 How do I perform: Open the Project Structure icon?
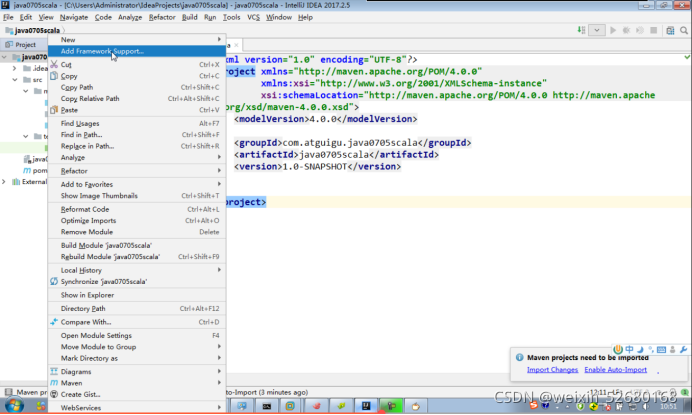point(670,30)
